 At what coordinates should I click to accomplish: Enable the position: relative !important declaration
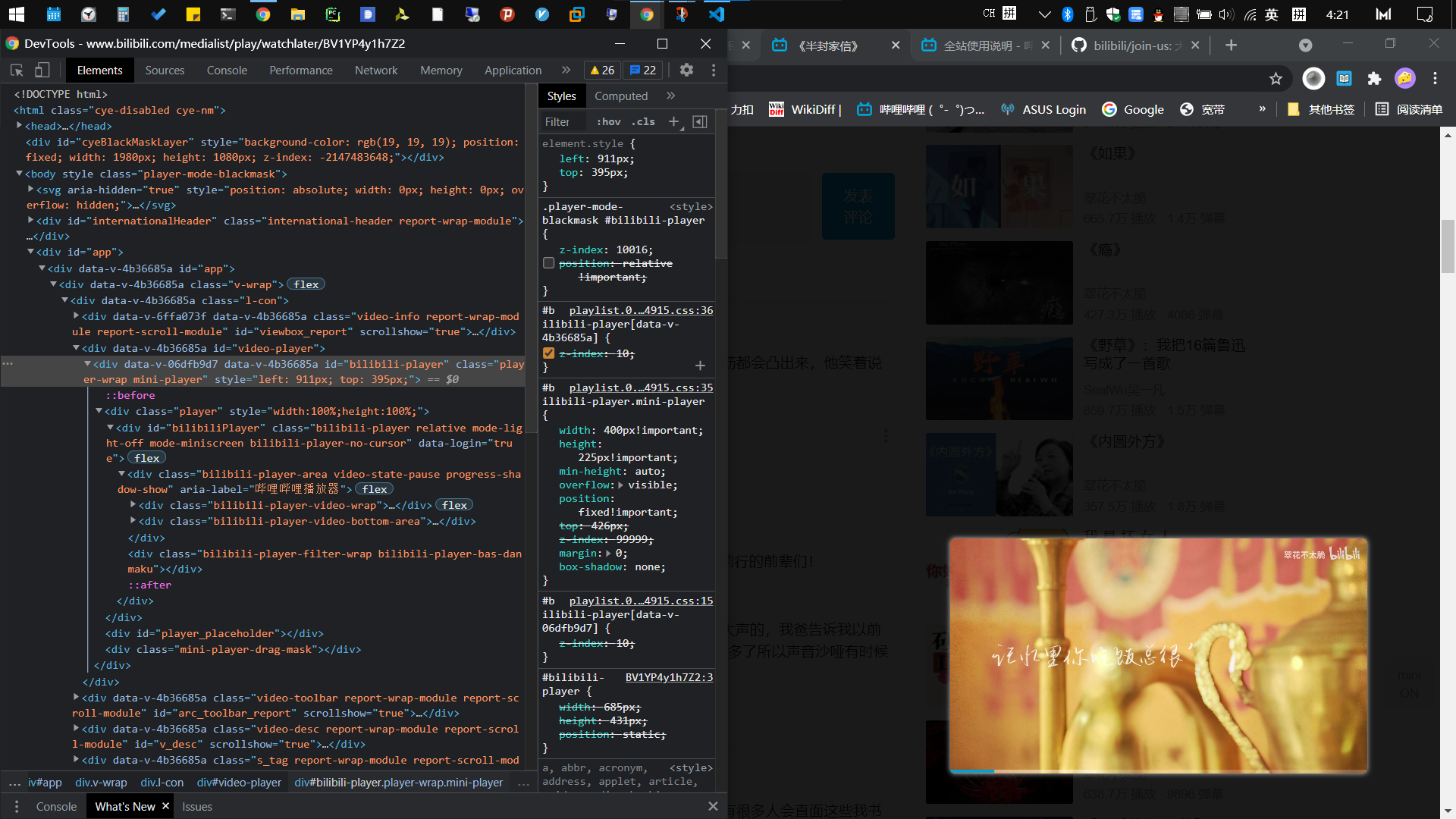point(548,263)
